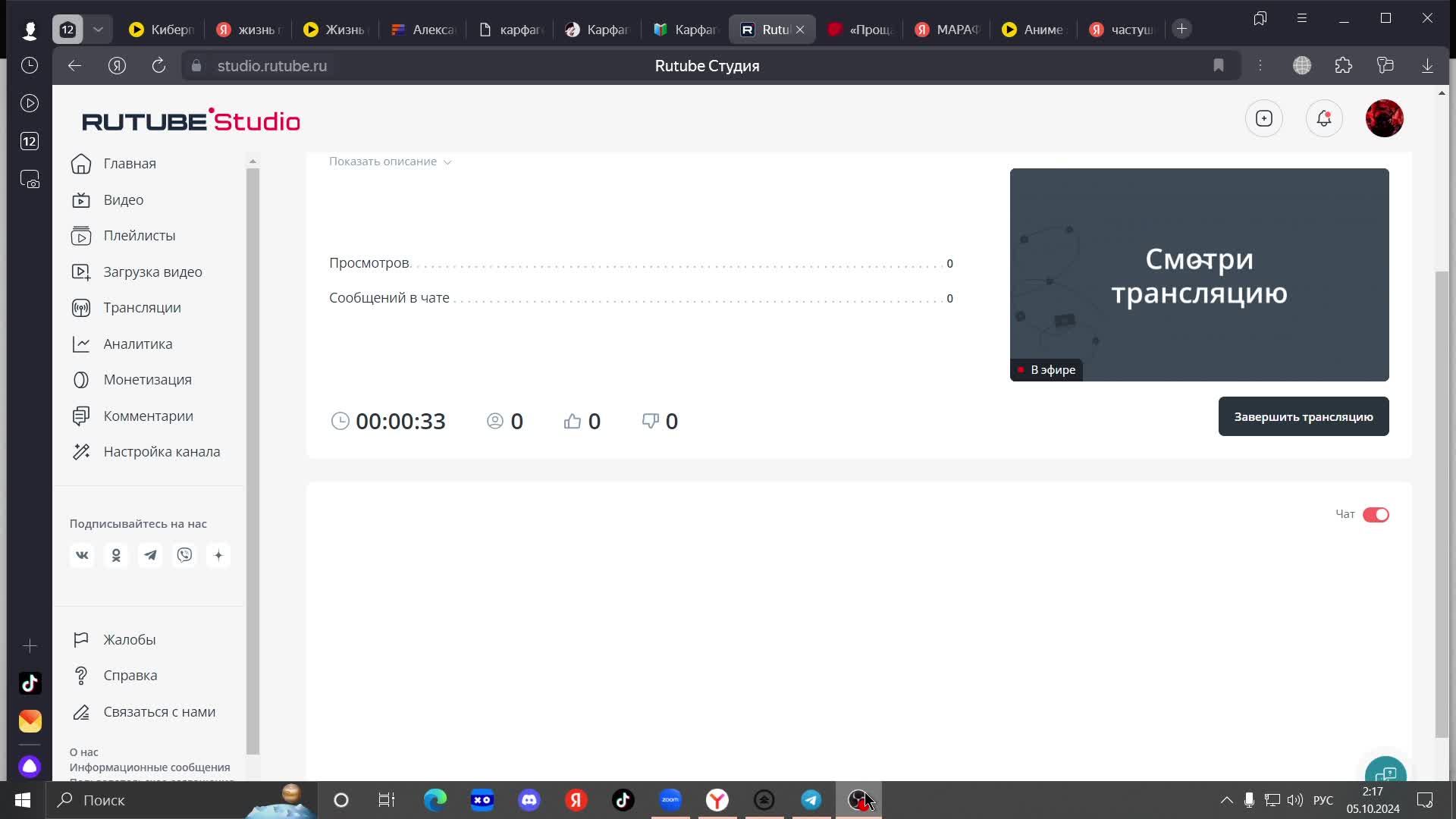Screen dimensions: 1456x819
Task: Click the globe translate icon in toolbar
Action: pyautogui.click(x=1302, y=66)
